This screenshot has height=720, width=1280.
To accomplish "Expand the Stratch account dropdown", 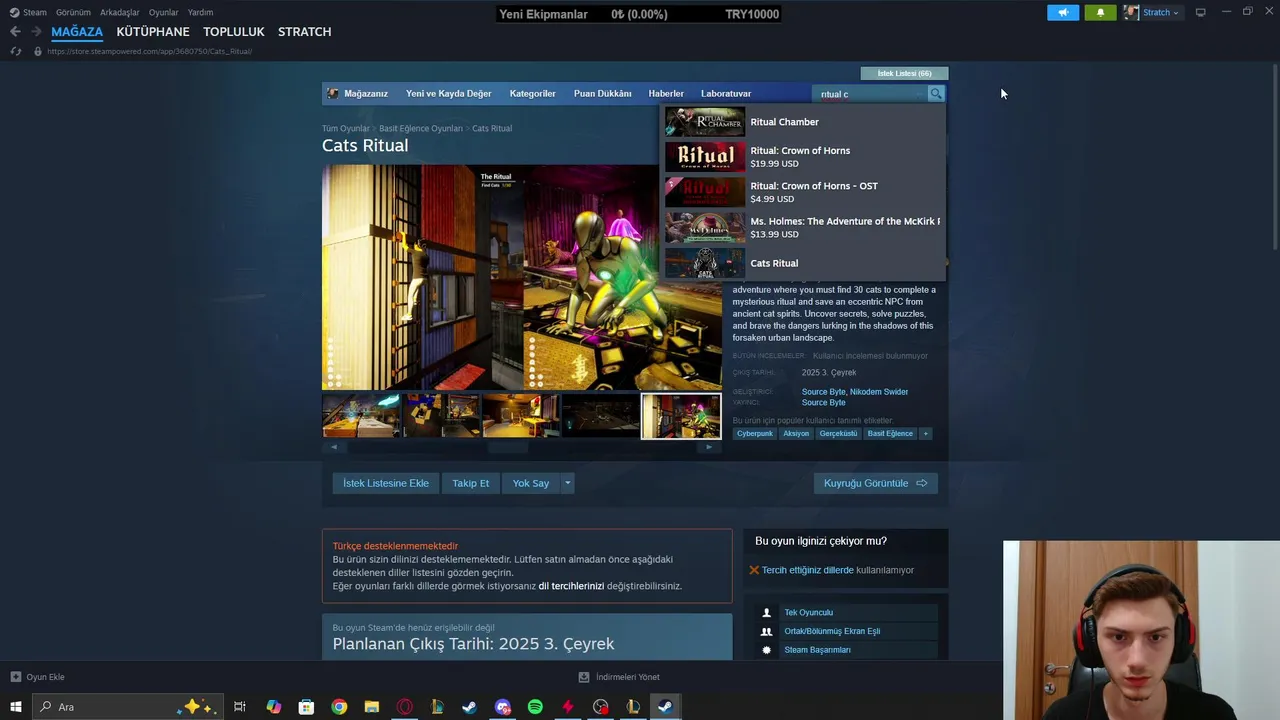I will pyautogui.click(x=1160, y=12).
